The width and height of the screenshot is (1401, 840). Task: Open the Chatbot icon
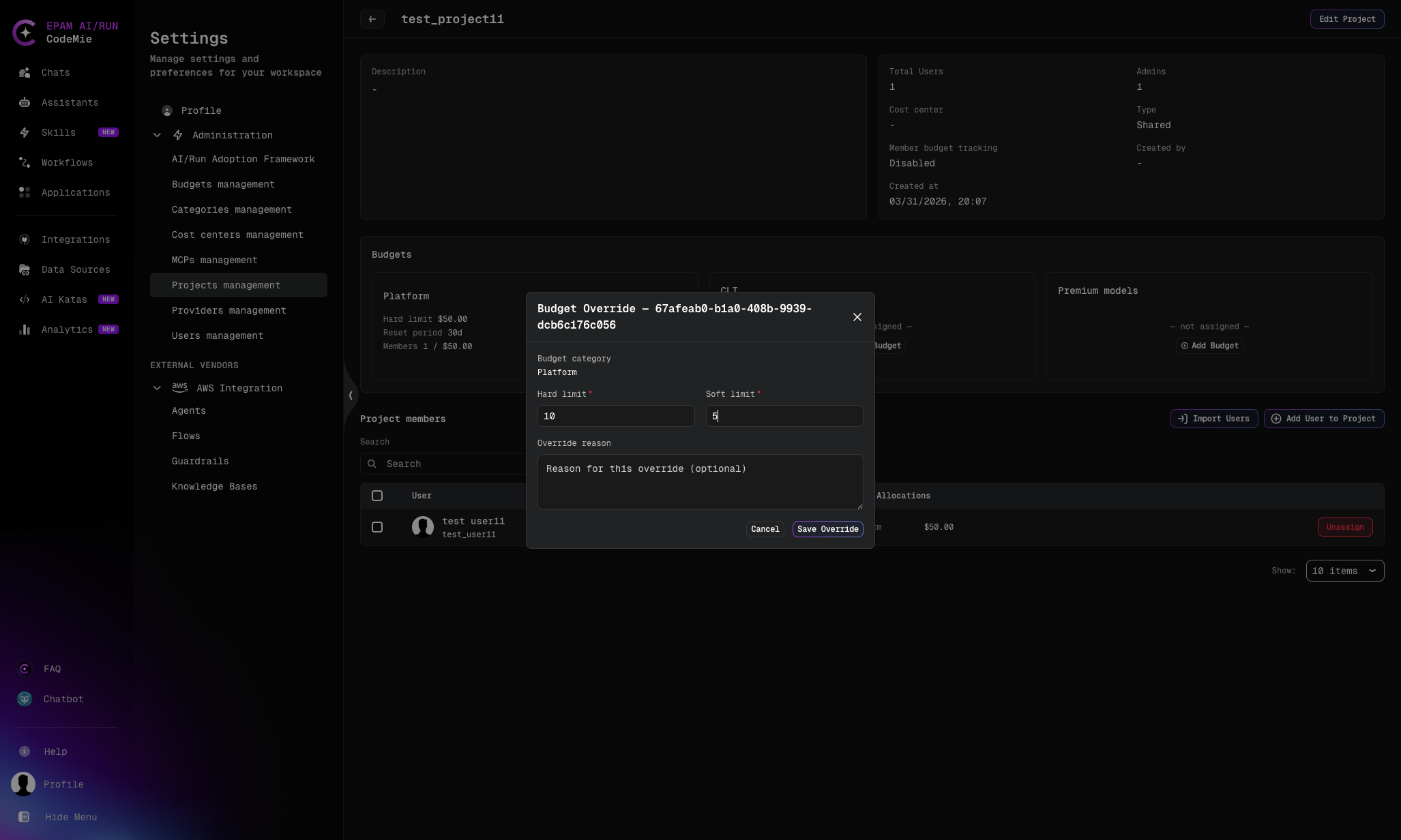25,699
